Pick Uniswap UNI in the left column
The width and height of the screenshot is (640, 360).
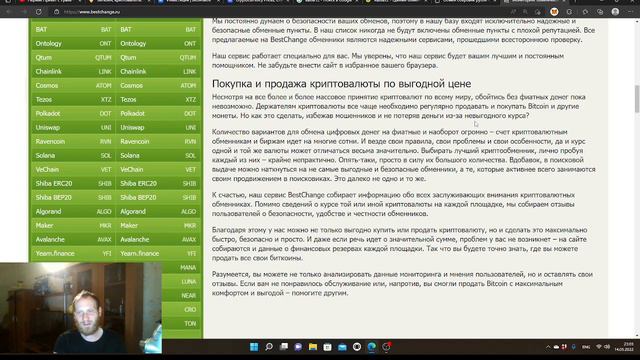tap(73, 127)
